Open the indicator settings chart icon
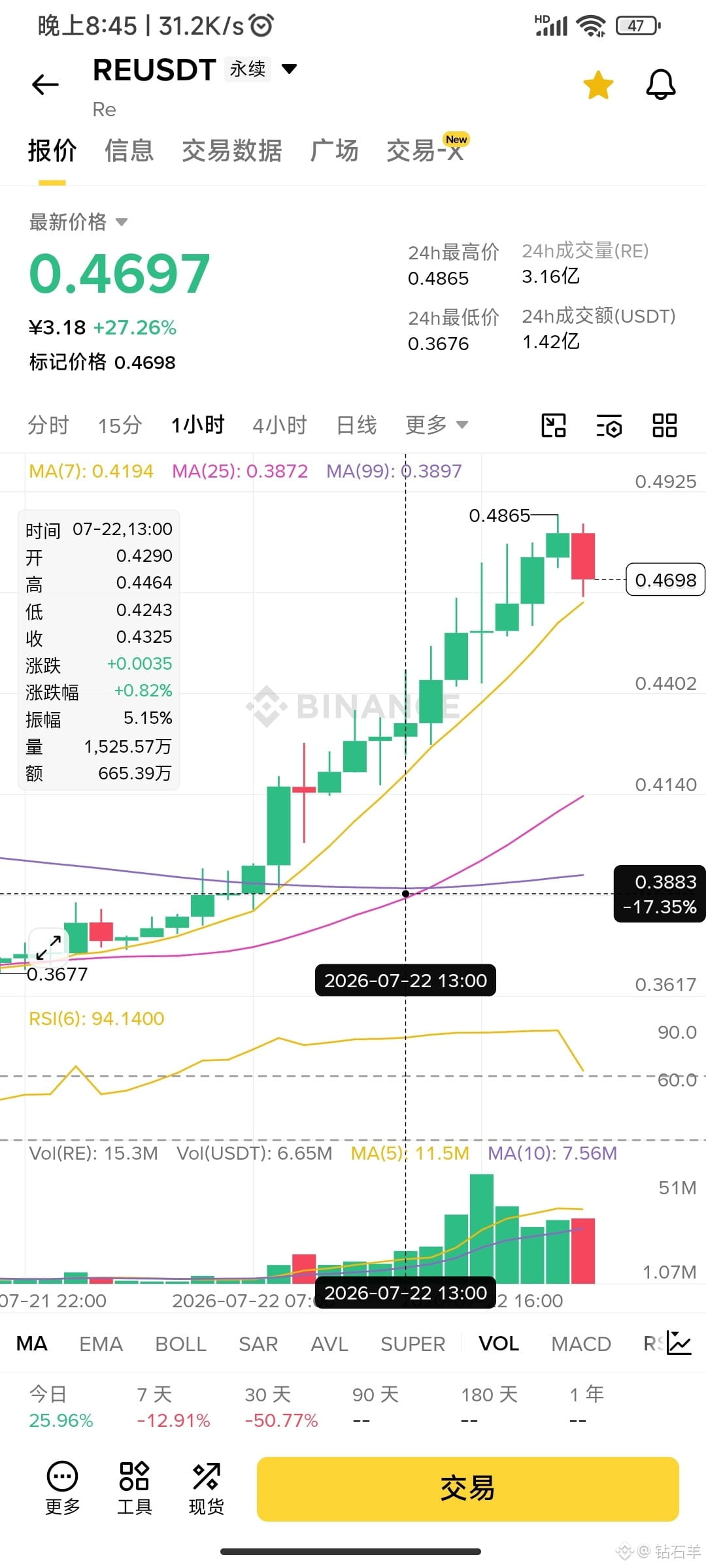This screenshot has width=706, height=1568. (679, 1343)
